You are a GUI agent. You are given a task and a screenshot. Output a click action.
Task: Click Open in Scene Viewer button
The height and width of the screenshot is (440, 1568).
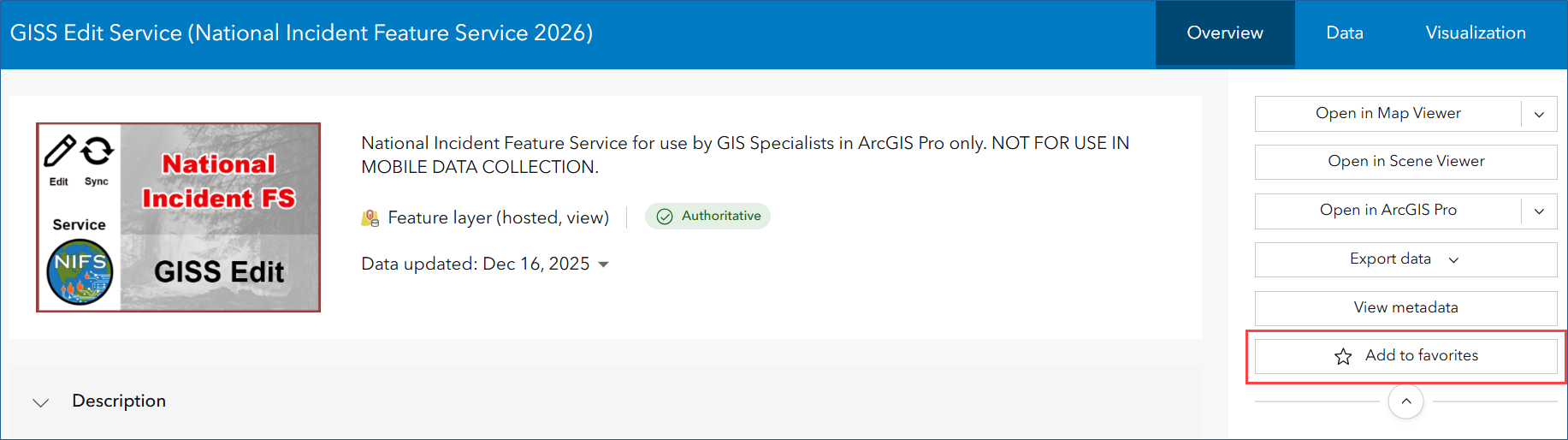(x=1405, y=162)
